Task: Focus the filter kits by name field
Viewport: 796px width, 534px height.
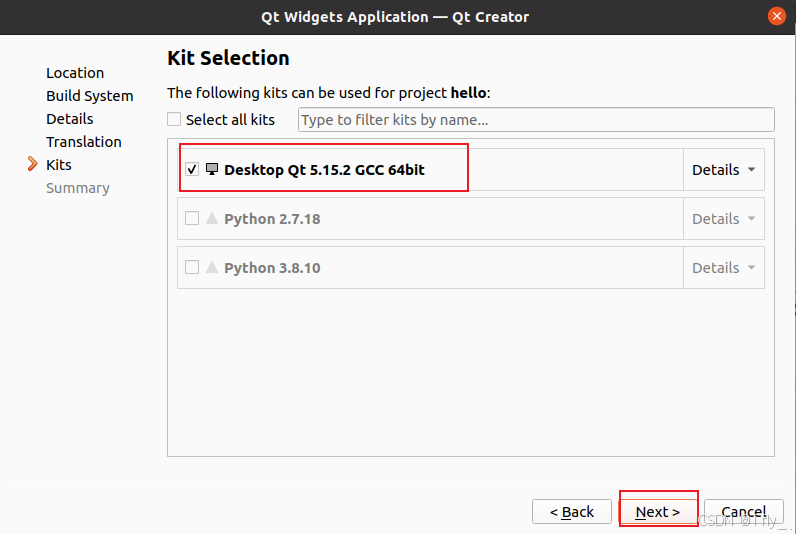Action: click(536, 120)
